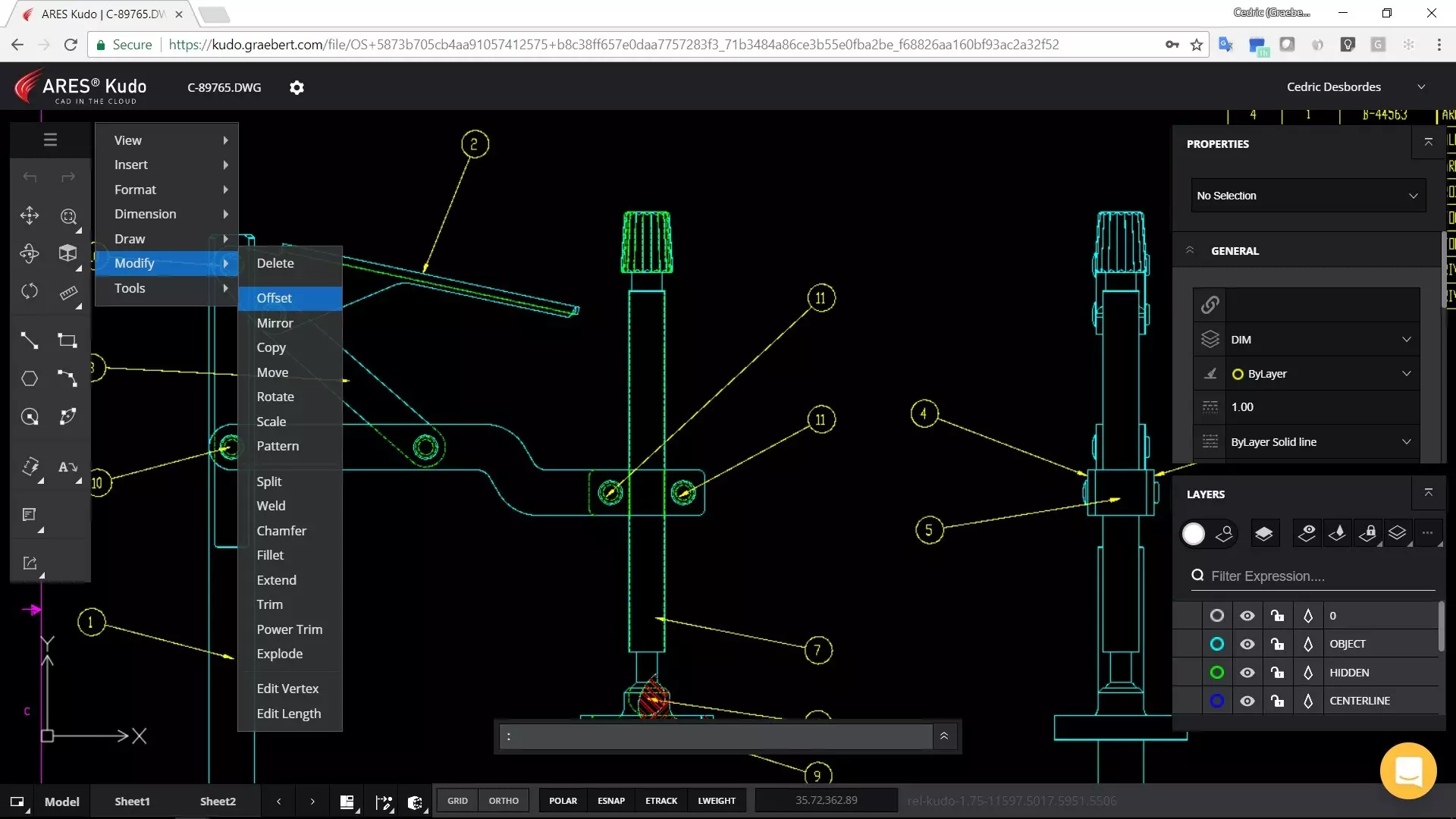The width and height of the screenshot is (1456, 819).
Task: Open the Dimension submenu
Action: (167, 214)
